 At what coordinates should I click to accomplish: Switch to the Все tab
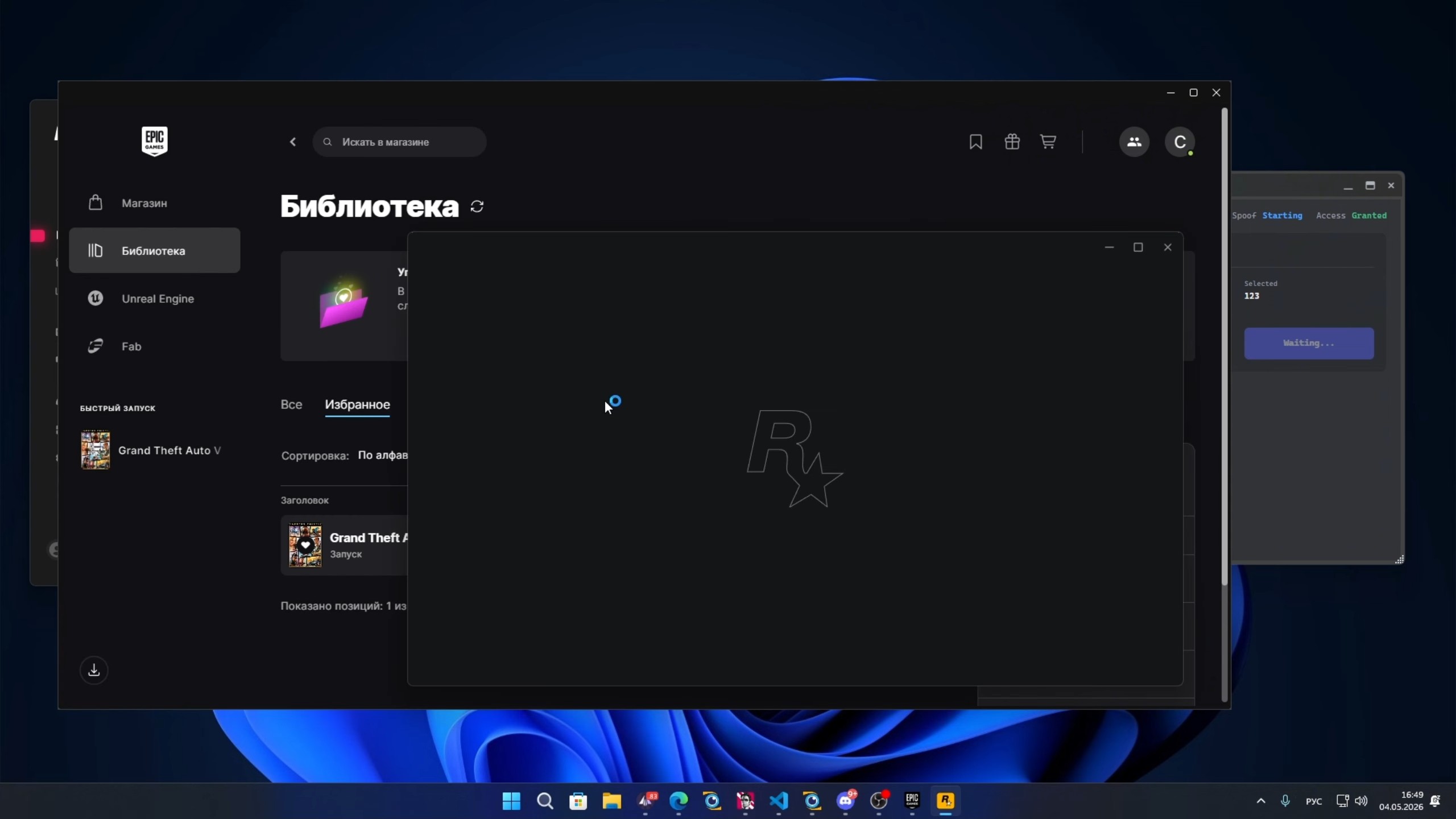291,404
